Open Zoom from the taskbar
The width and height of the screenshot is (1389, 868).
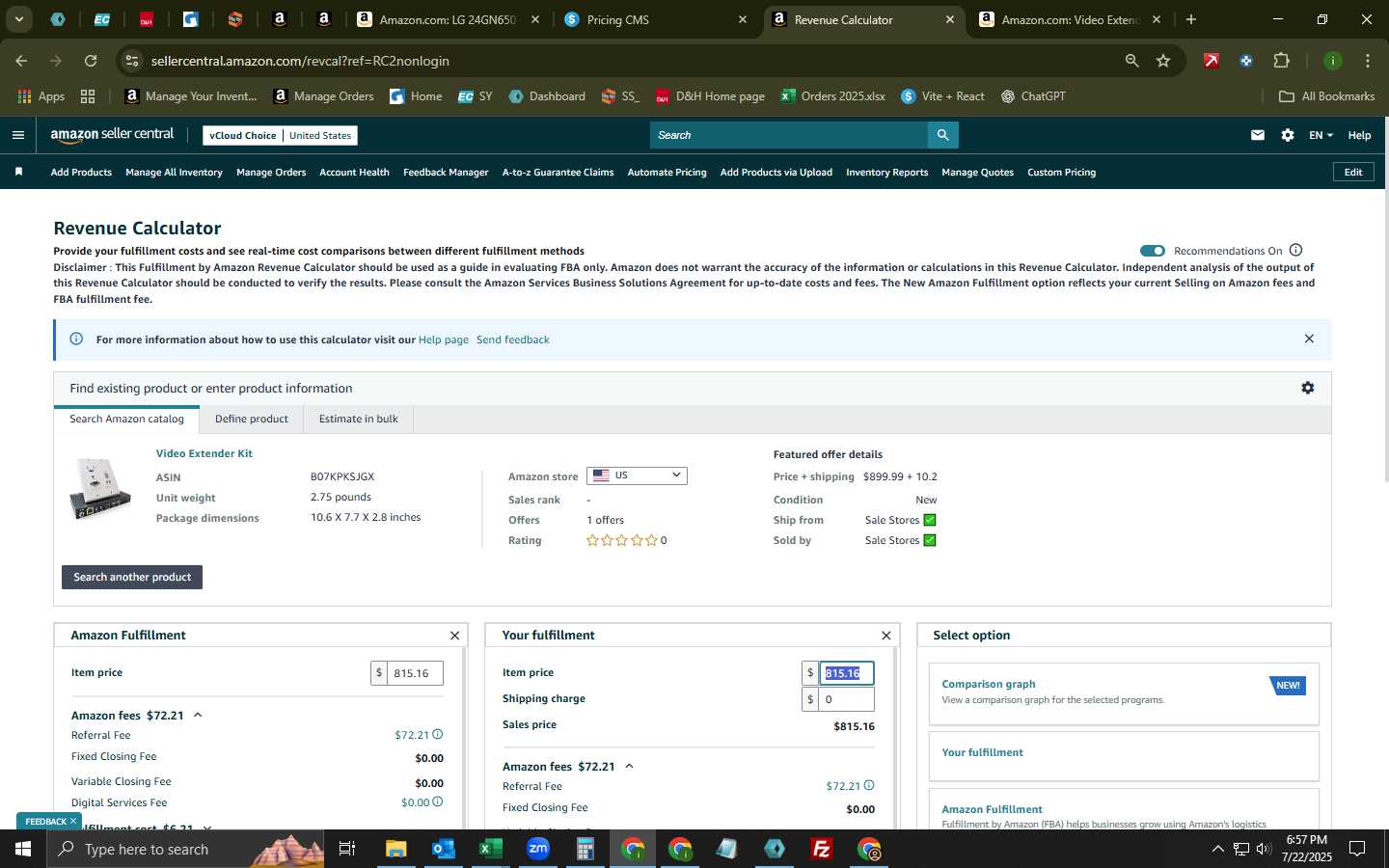click(x=538, y=849)
